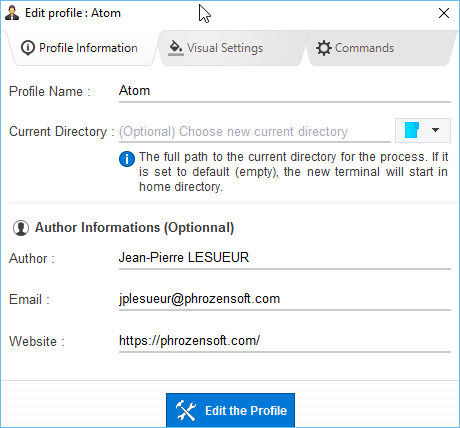Open the Commands tab
Viewport: 460px width, 428px height.
(x=380, y=48)
